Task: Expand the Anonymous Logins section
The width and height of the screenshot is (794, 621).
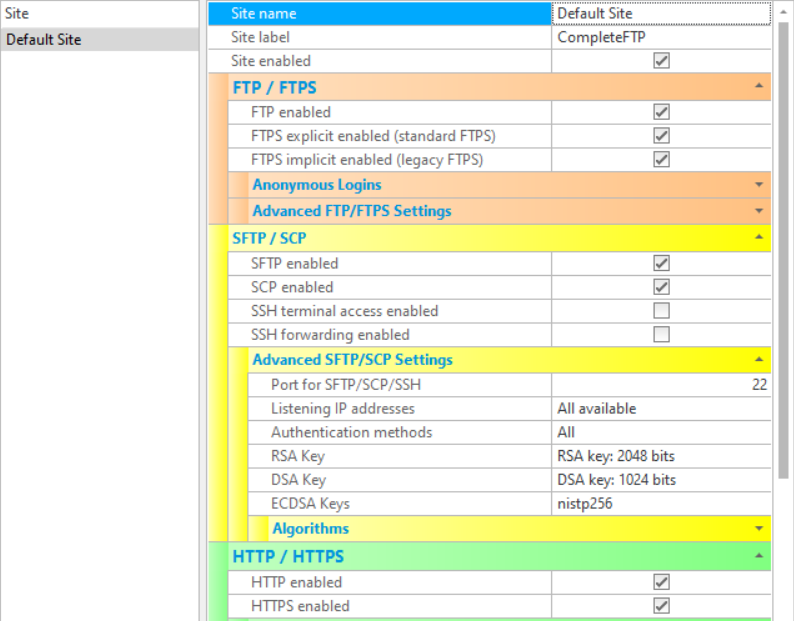Action: (759, 185)
